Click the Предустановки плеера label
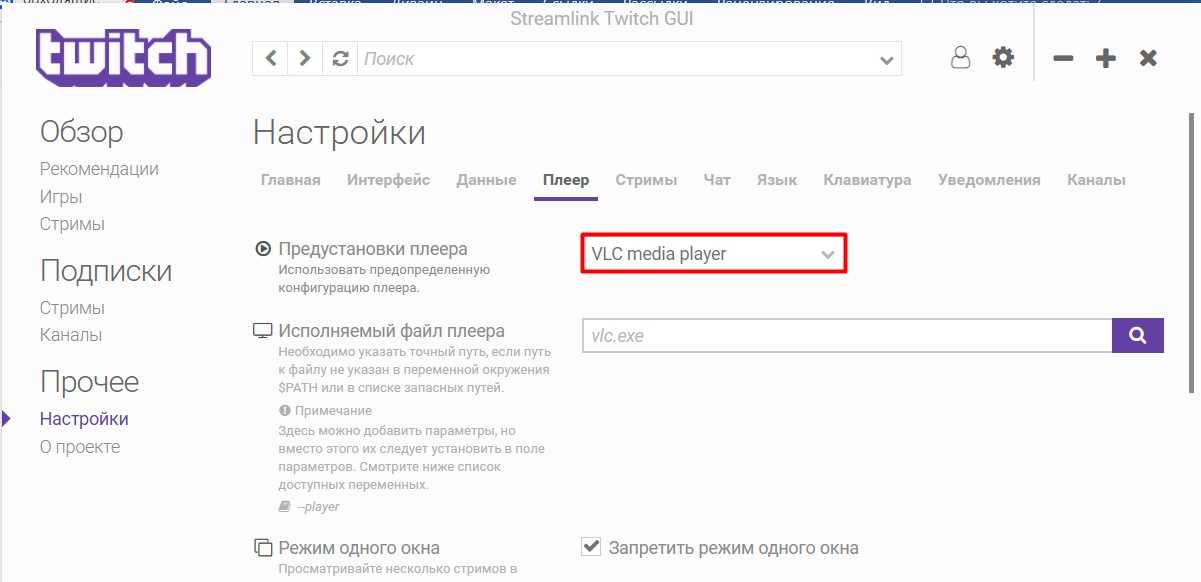The image size is (1201, 582). [373, 249]
